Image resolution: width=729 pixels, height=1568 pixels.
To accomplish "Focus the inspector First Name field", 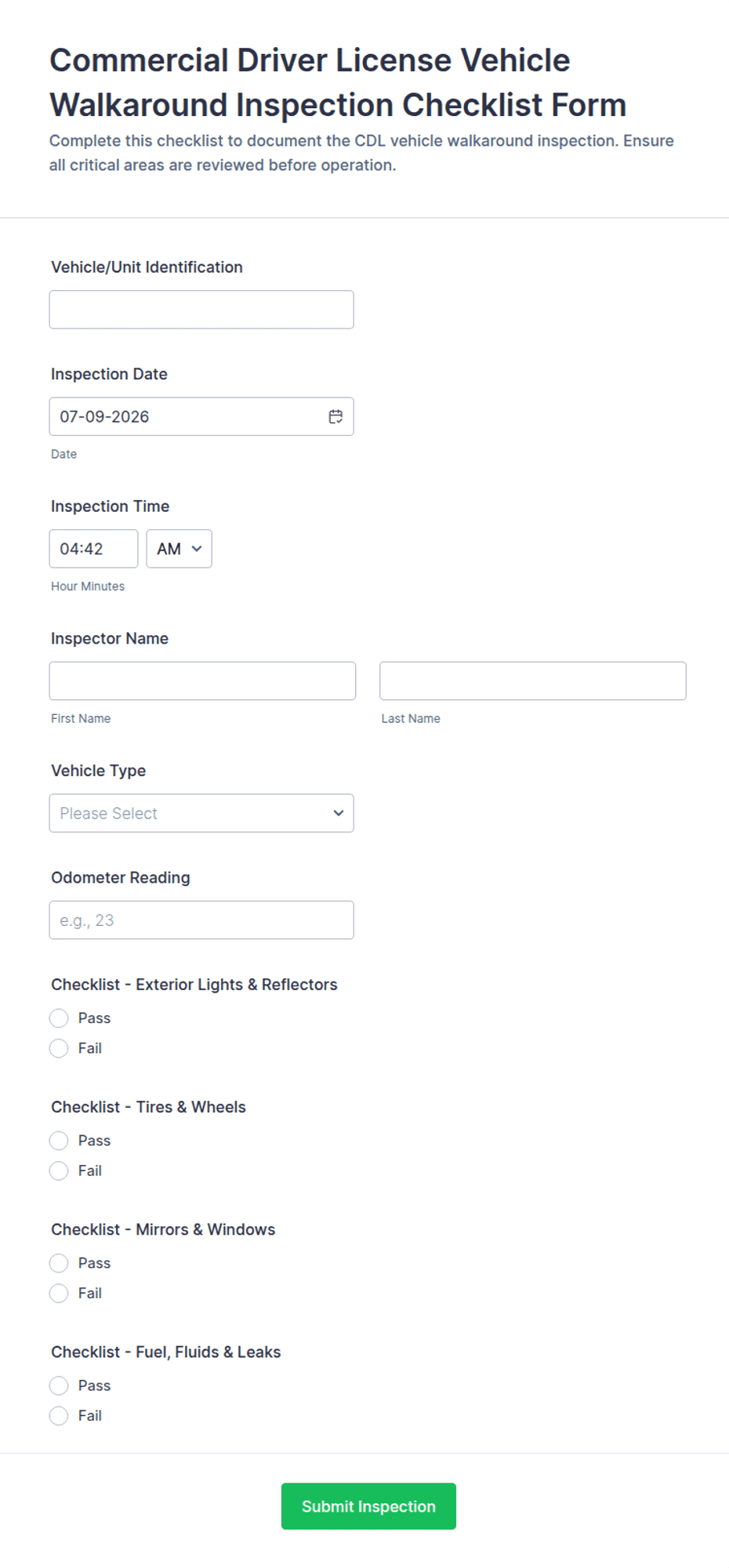I will tap(202, 681).
